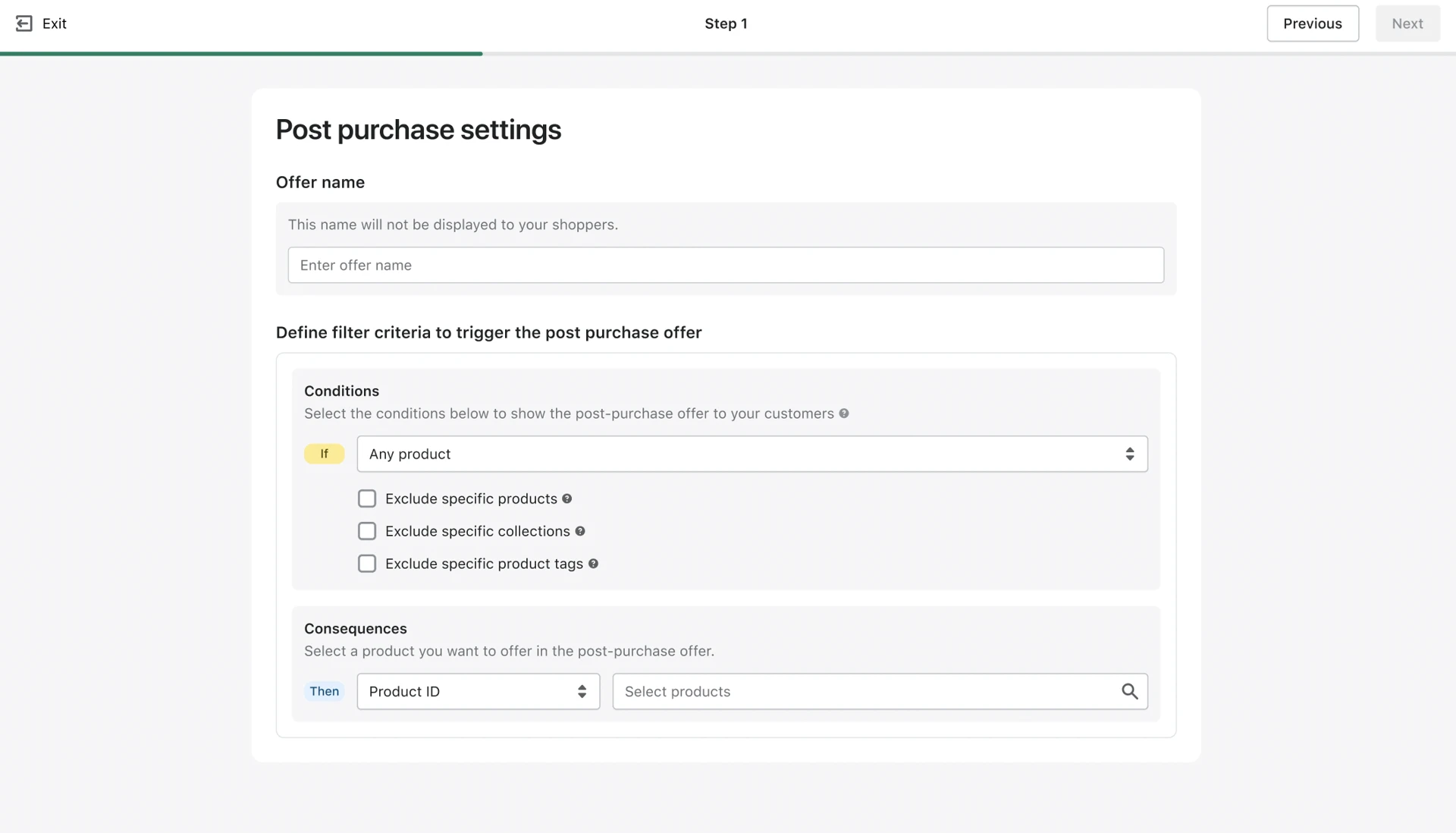Click the Exit arrow icon
1456x833 pixels.
point(24,24)
